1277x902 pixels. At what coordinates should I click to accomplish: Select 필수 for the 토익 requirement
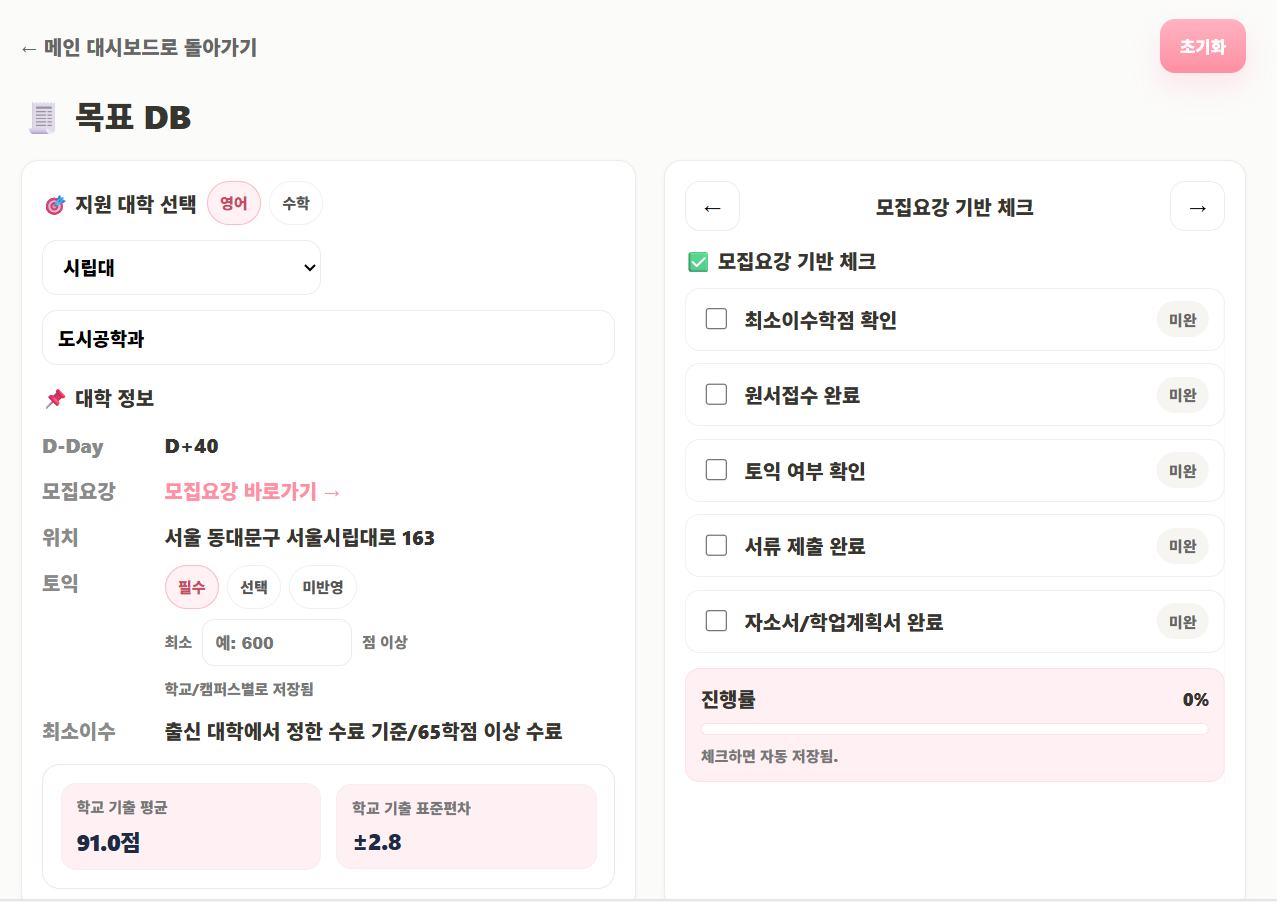[192, 587]
